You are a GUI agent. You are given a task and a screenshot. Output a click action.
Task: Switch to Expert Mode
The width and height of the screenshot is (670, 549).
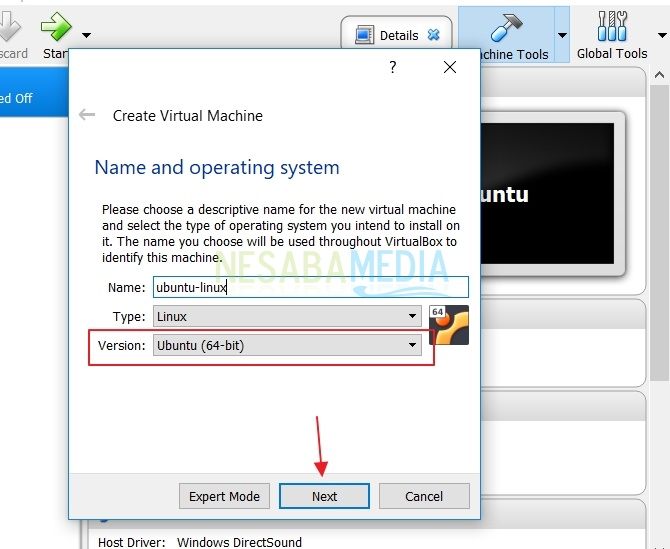click(224, 496)
